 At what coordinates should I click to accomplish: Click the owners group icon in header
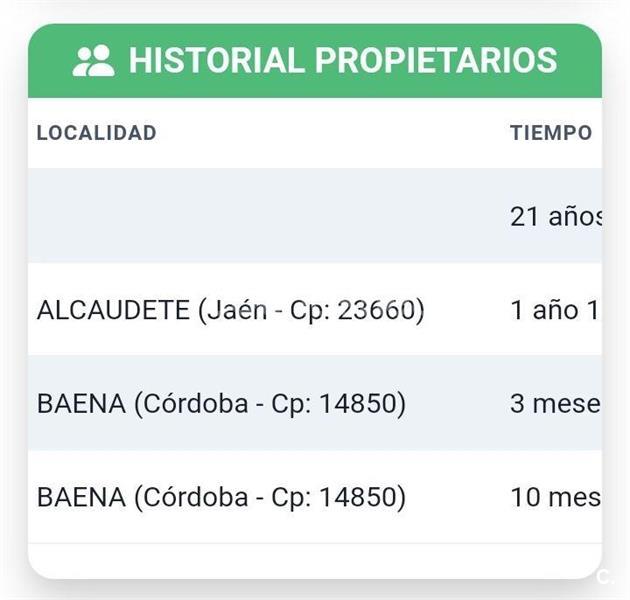[93, 61]
